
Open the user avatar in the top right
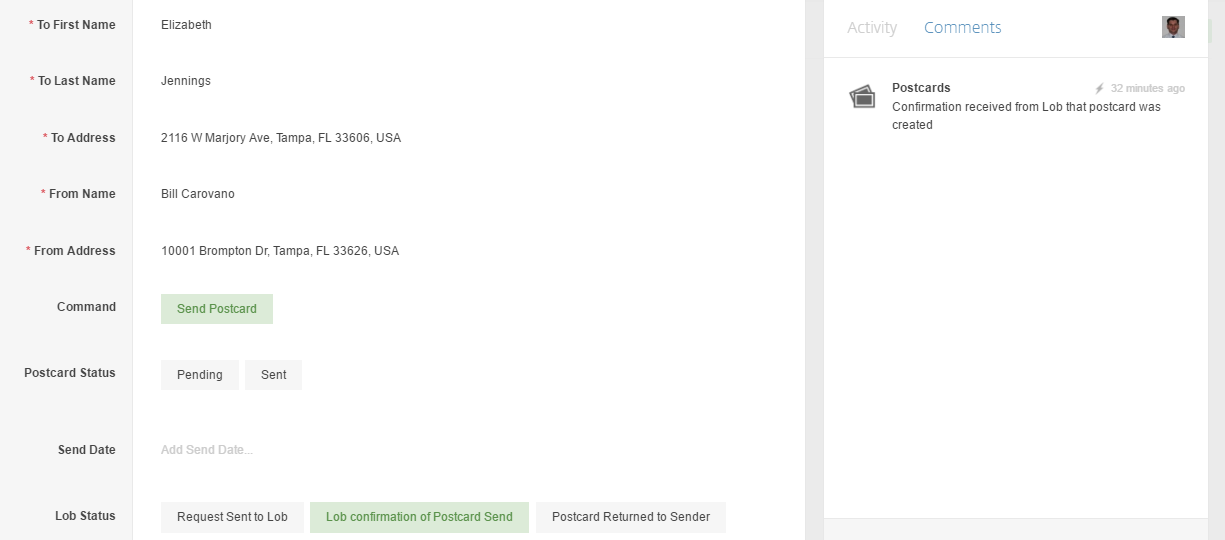[1173, 27]
